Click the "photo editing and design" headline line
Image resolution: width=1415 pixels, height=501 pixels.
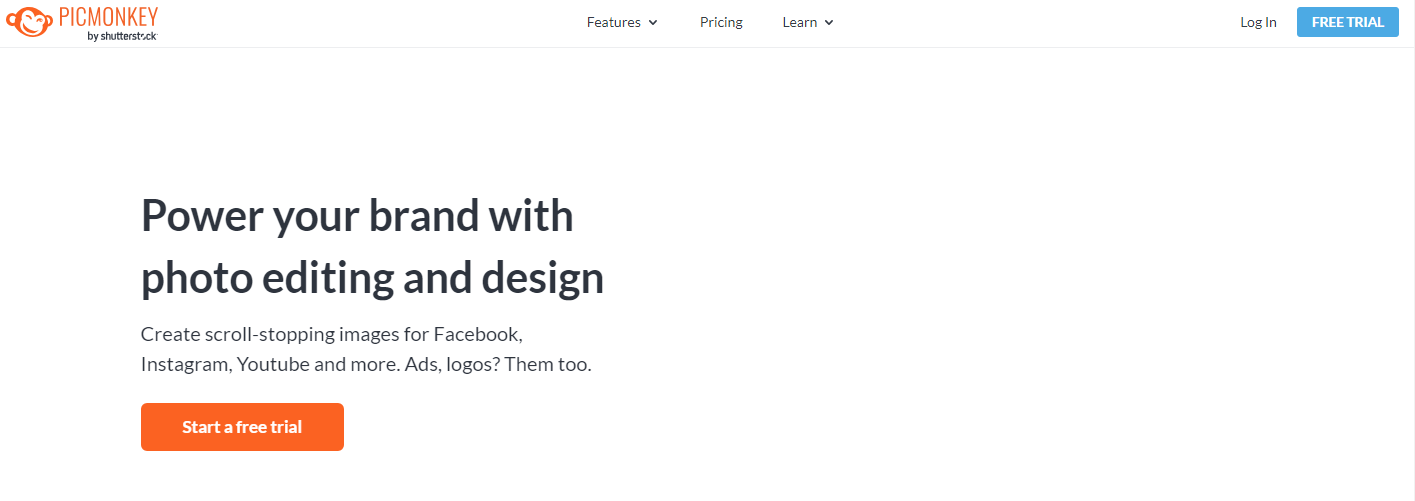click(372, 279)
